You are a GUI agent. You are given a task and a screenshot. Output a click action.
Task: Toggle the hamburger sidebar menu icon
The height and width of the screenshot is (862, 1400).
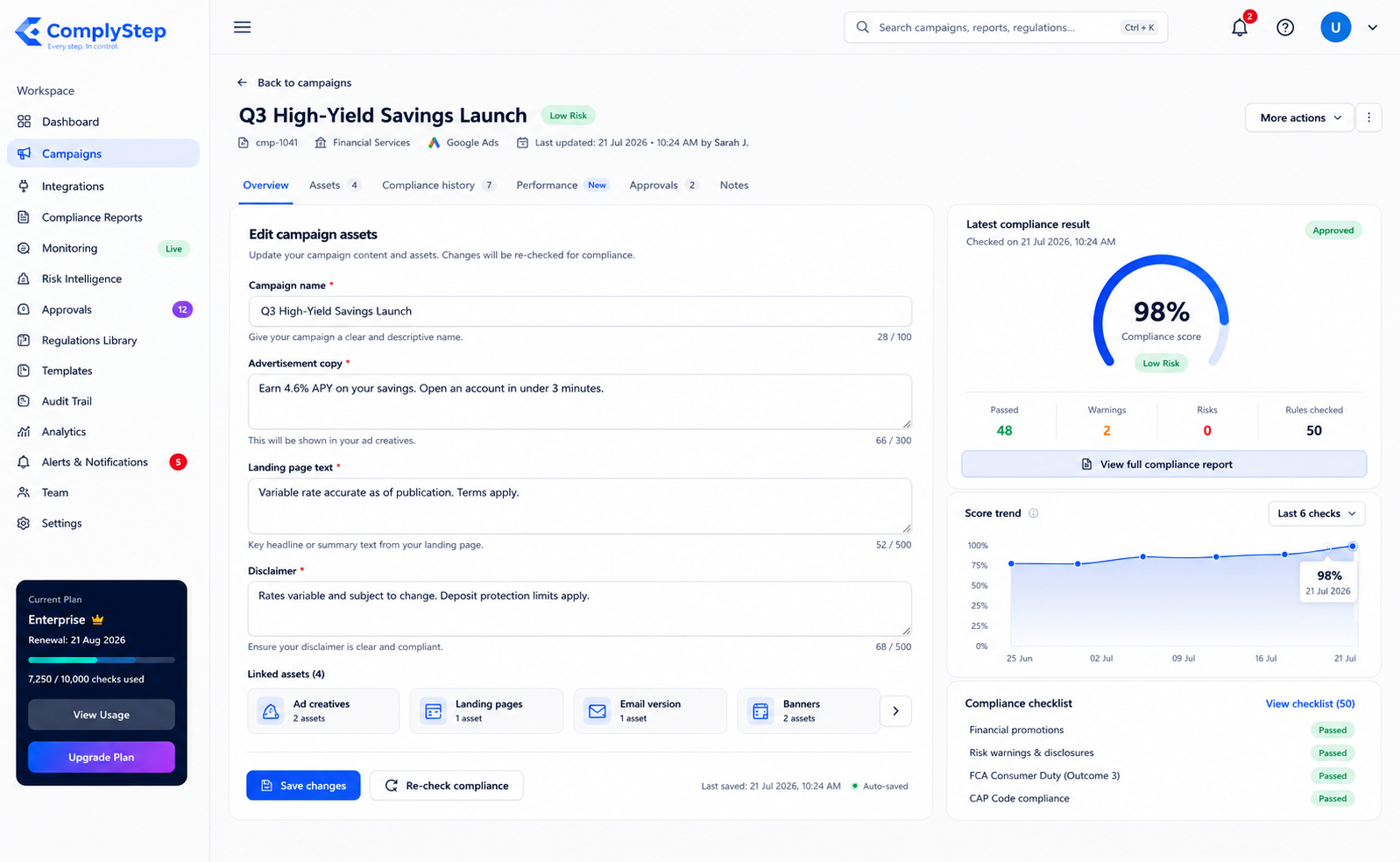point(243,27)
